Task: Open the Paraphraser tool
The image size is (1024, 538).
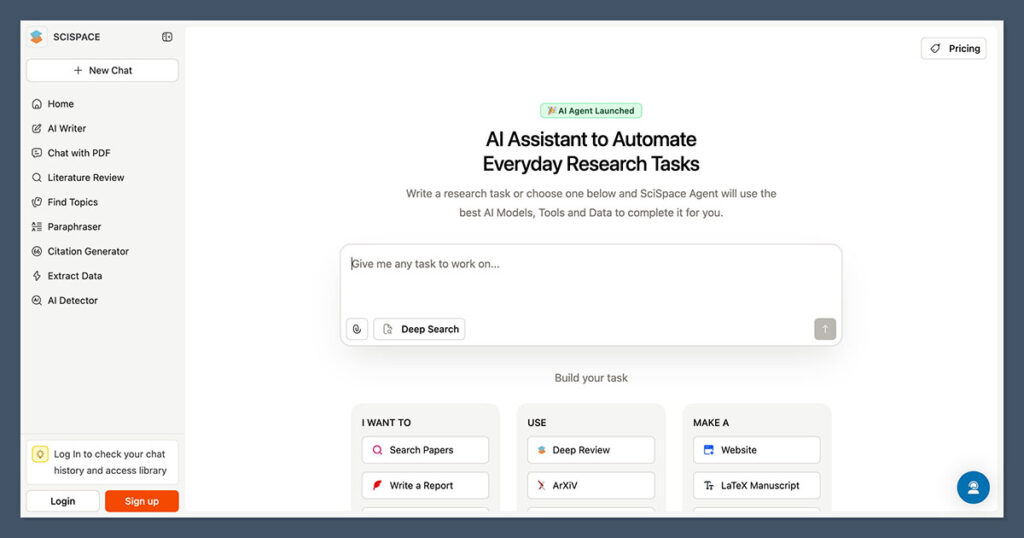Action: point(74,227)
